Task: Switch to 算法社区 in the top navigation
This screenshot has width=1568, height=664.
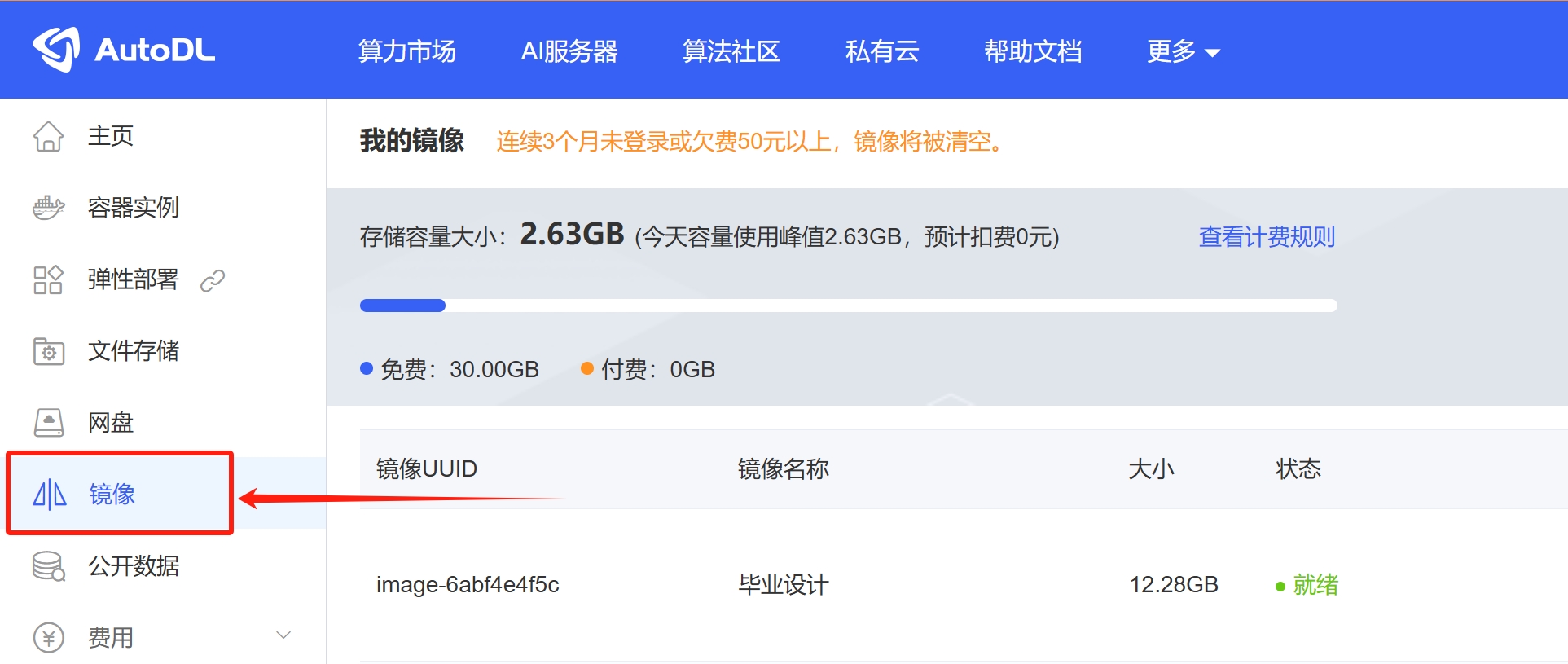Action: pos(731,51)
